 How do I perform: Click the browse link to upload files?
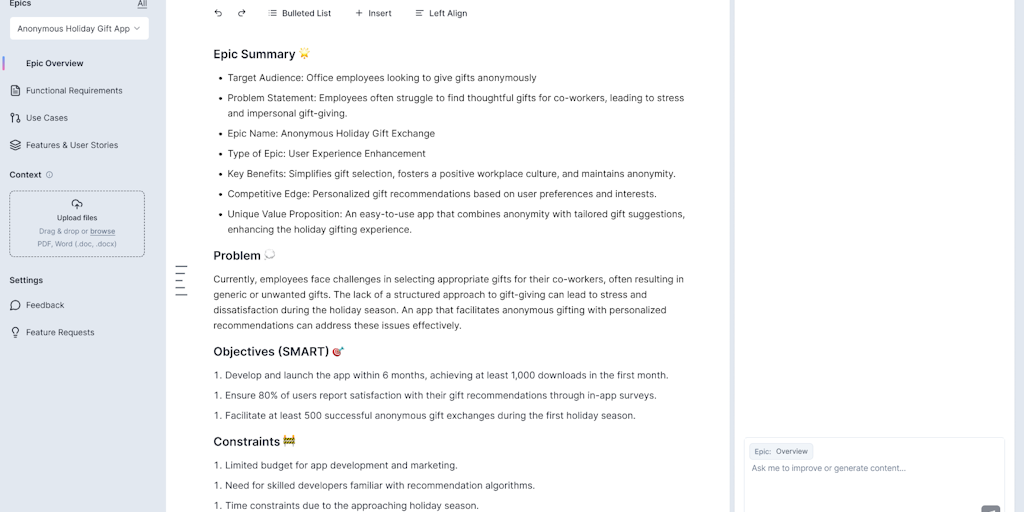pos(102,231)
